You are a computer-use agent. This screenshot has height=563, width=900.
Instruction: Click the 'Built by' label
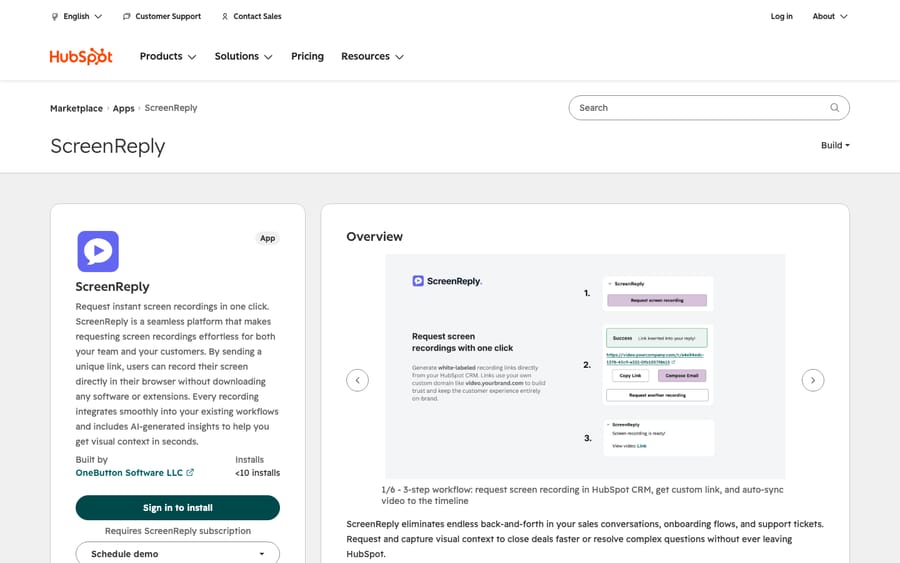[92, 460]
